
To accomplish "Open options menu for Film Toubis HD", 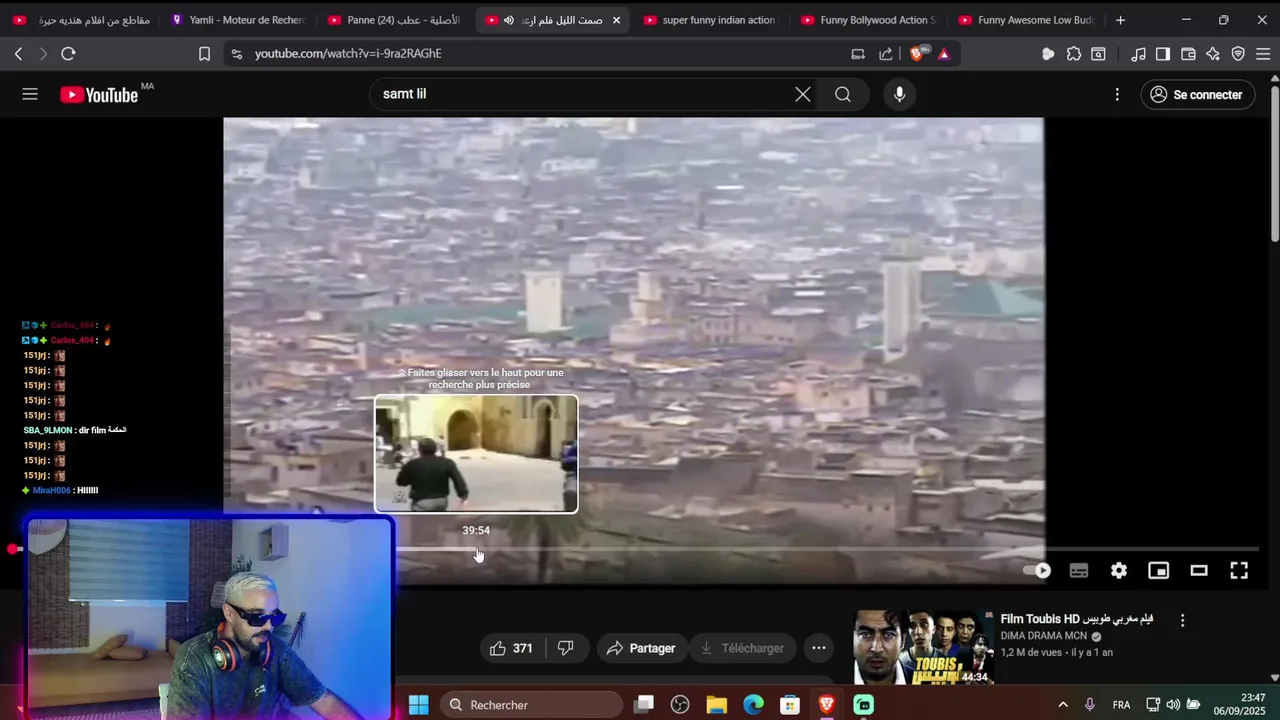I will (x=1182, y=620).
